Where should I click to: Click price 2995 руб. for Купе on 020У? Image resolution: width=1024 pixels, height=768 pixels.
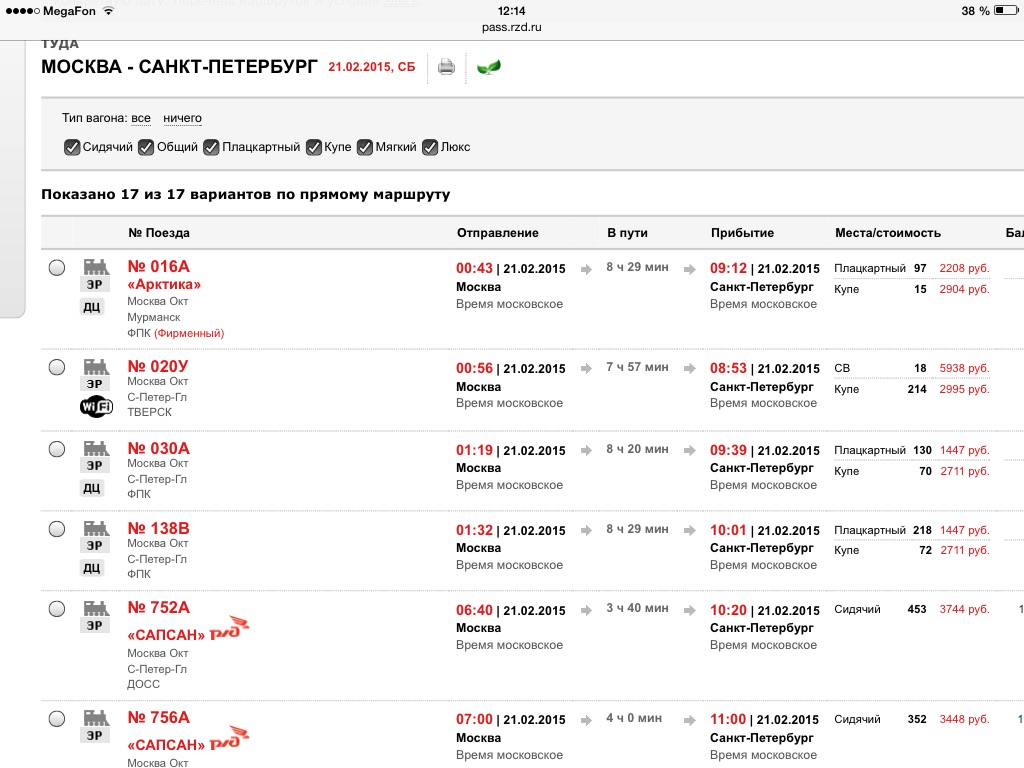[x=965, y=389]
